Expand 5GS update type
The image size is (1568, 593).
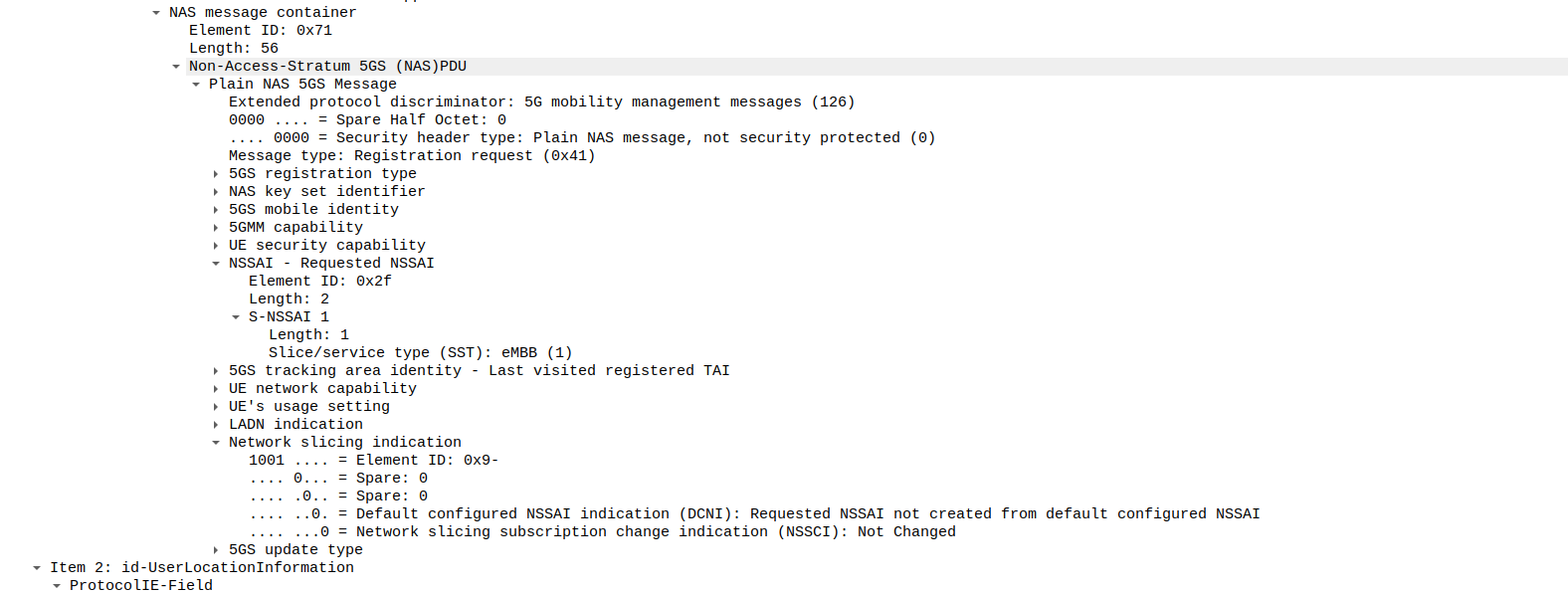[x=216, y=550]
